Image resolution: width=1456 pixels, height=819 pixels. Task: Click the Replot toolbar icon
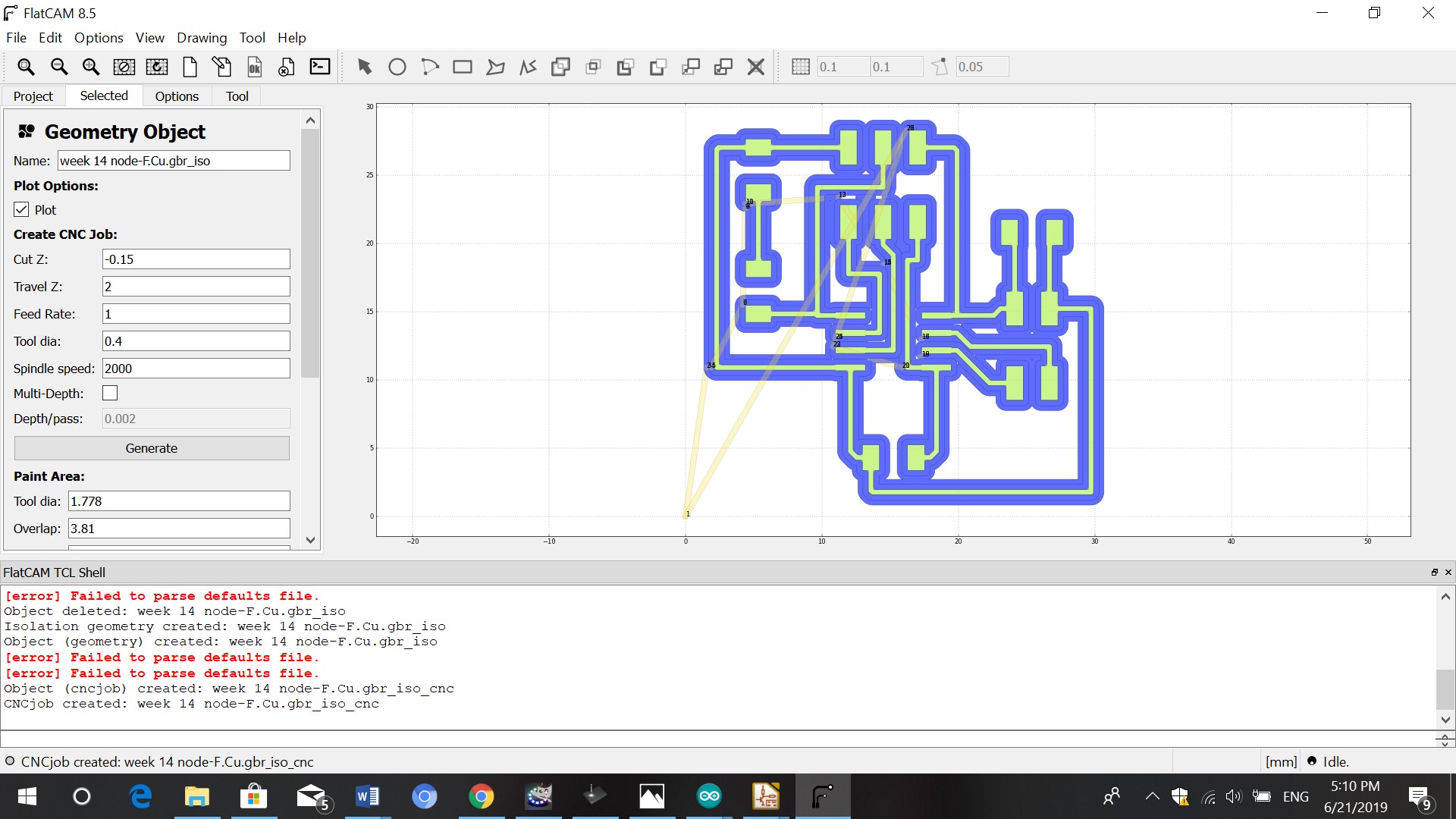(157, 67)
